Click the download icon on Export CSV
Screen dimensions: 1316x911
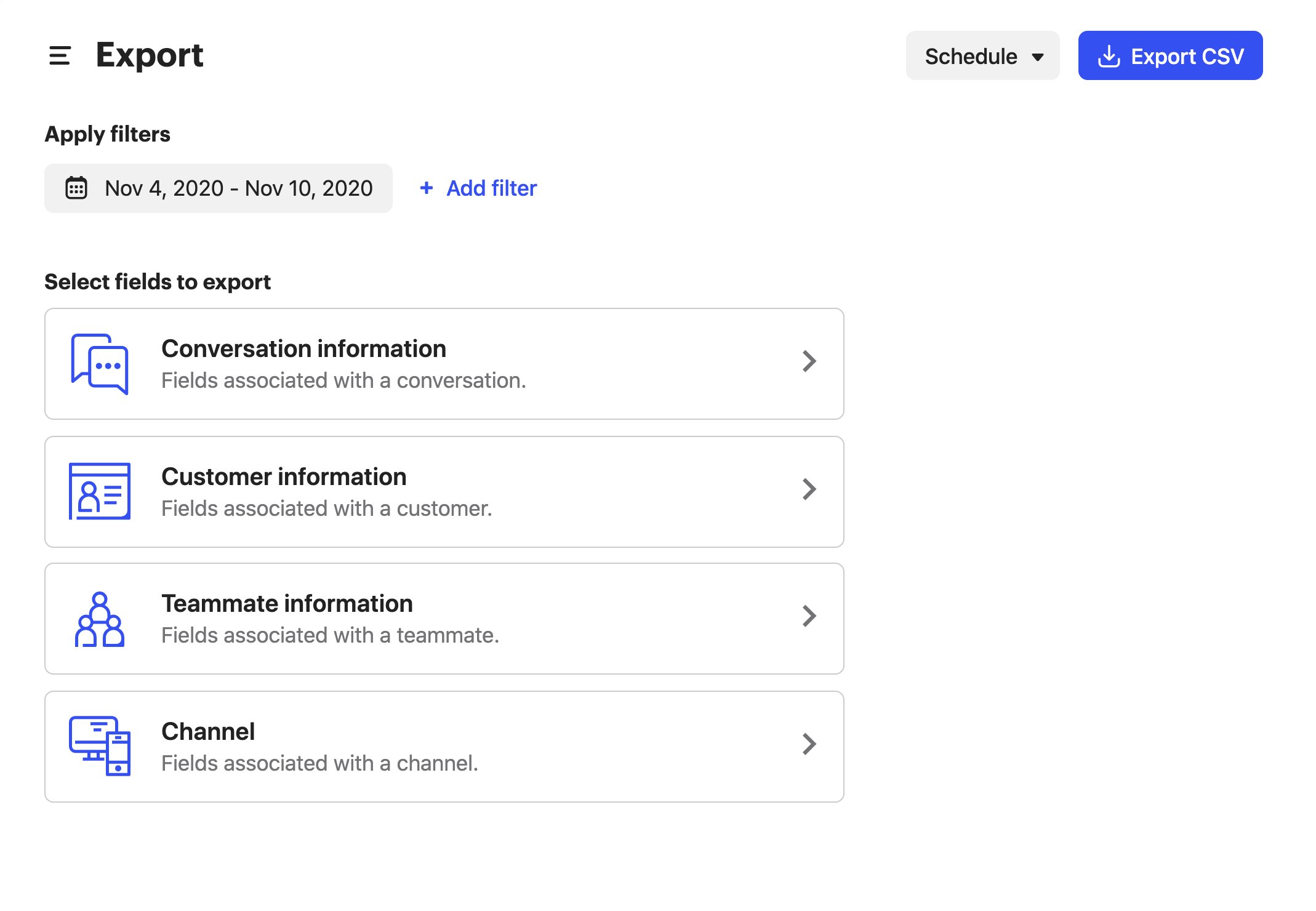(1109, 56)
